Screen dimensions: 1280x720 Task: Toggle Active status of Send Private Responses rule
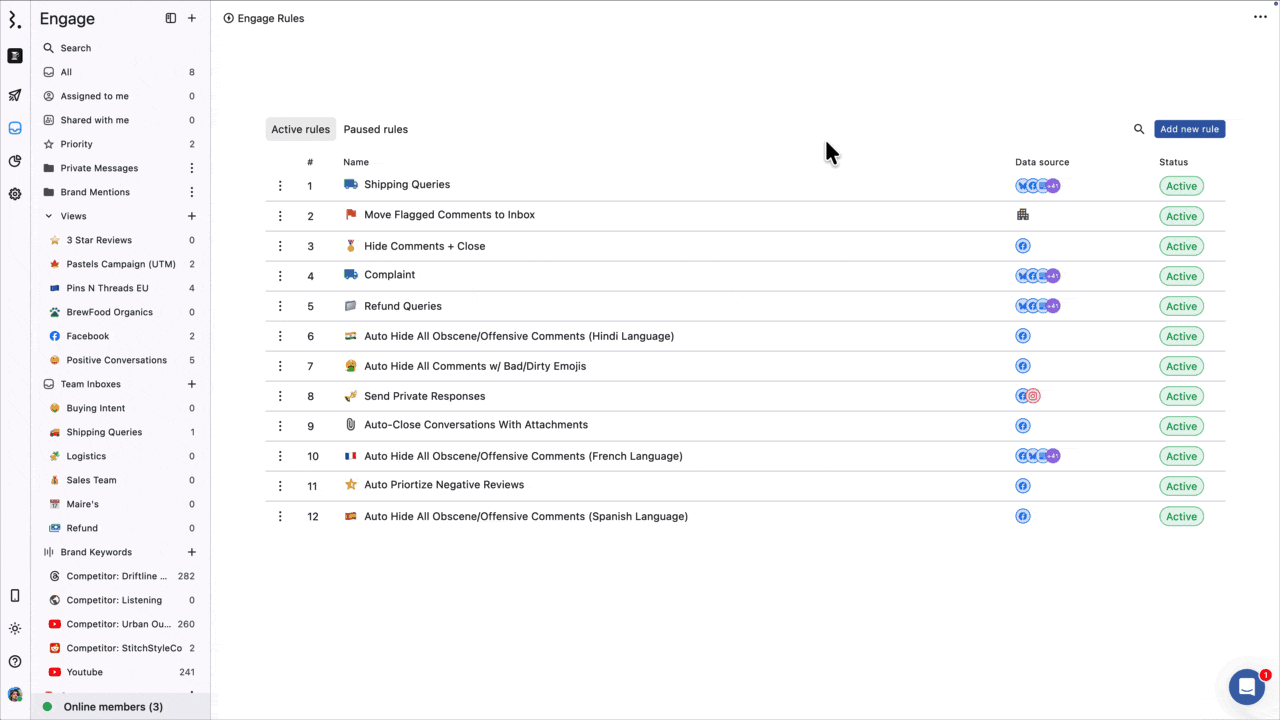click(x=1181, y=396)
